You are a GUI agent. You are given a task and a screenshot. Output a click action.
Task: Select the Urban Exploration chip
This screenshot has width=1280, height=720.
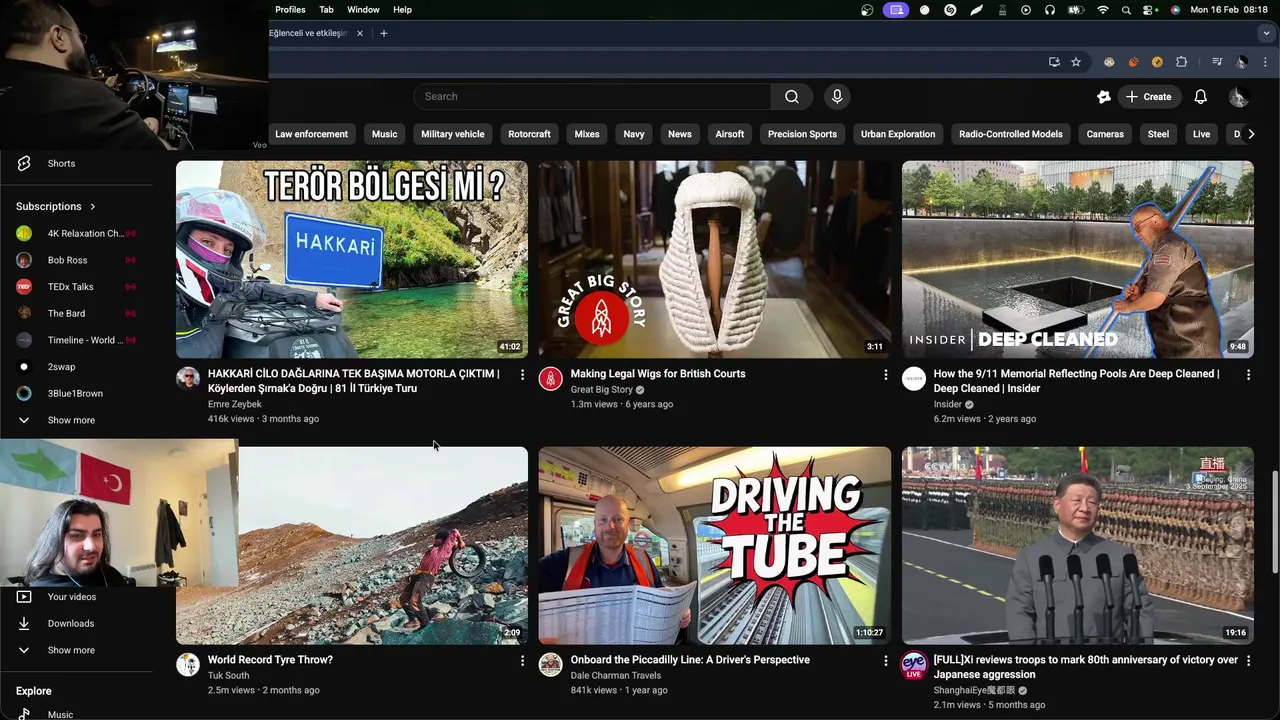(x=898, y=134)
